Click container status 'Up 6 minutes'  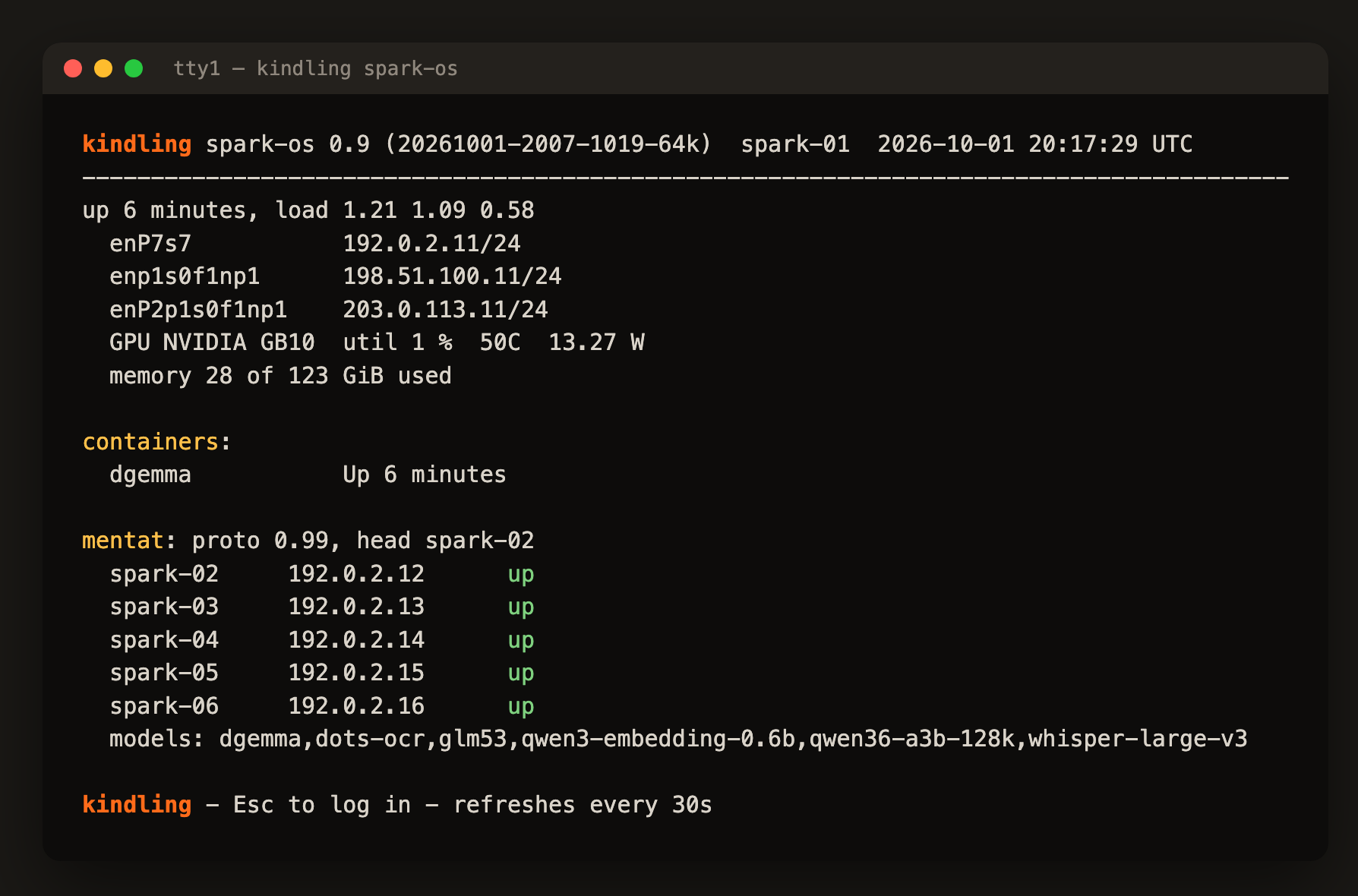click(x=425, y=475)
